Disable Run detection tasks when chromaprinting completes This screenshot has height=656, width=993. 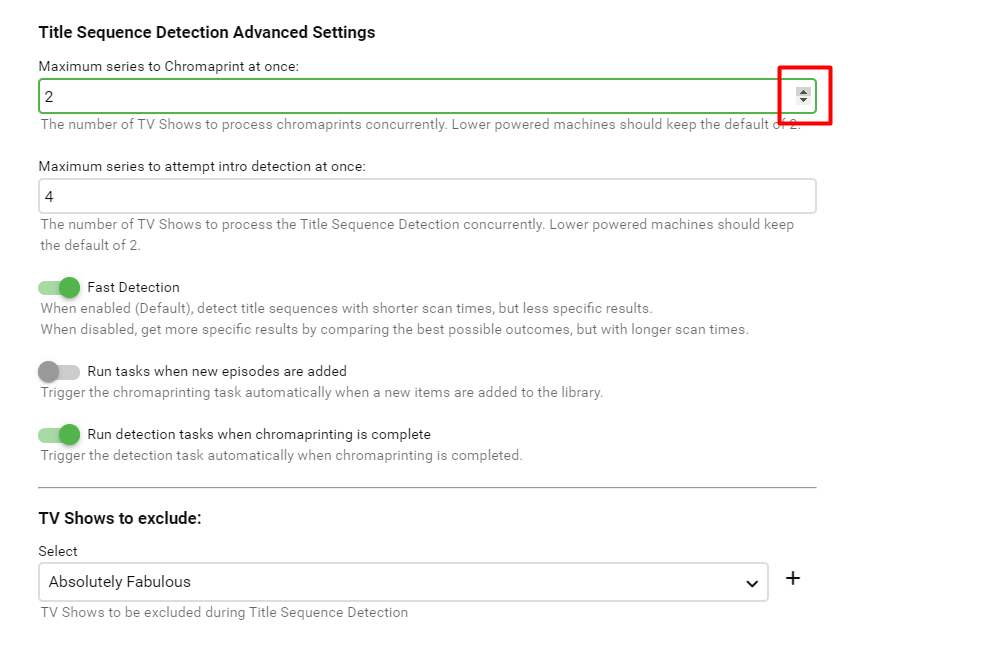point(60,435)
